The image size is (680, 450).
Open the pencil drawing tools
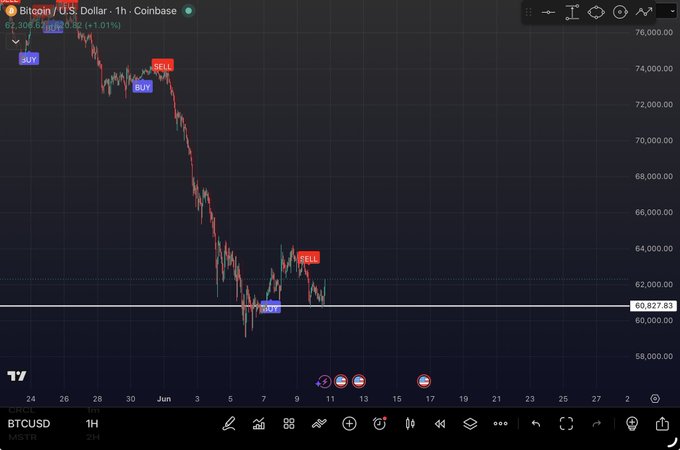(x=229, y=424)
